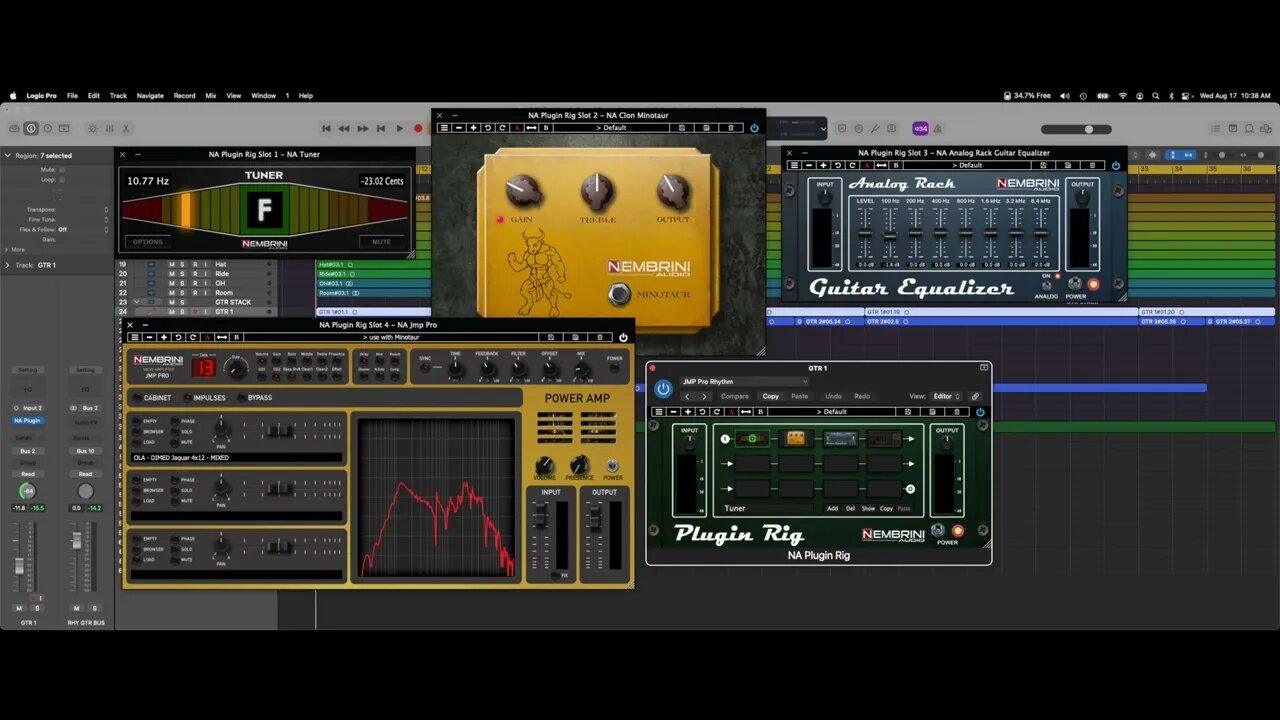
Task: Toggle the Minotaur plugin power icon
Action: [x=754, y=128]
